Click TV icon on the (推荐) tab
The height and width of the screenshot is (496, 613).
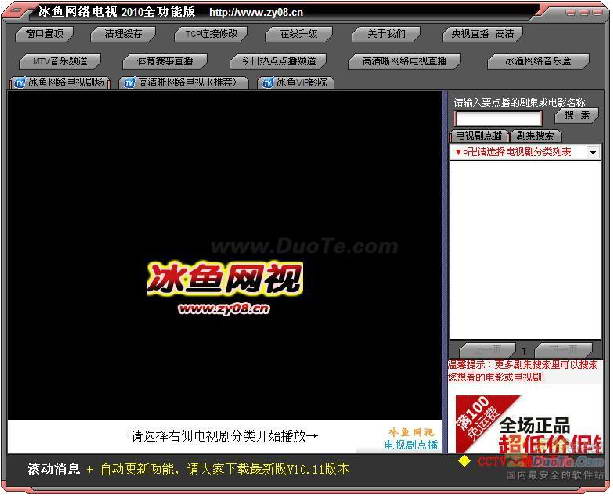click(x=129, y=83)
